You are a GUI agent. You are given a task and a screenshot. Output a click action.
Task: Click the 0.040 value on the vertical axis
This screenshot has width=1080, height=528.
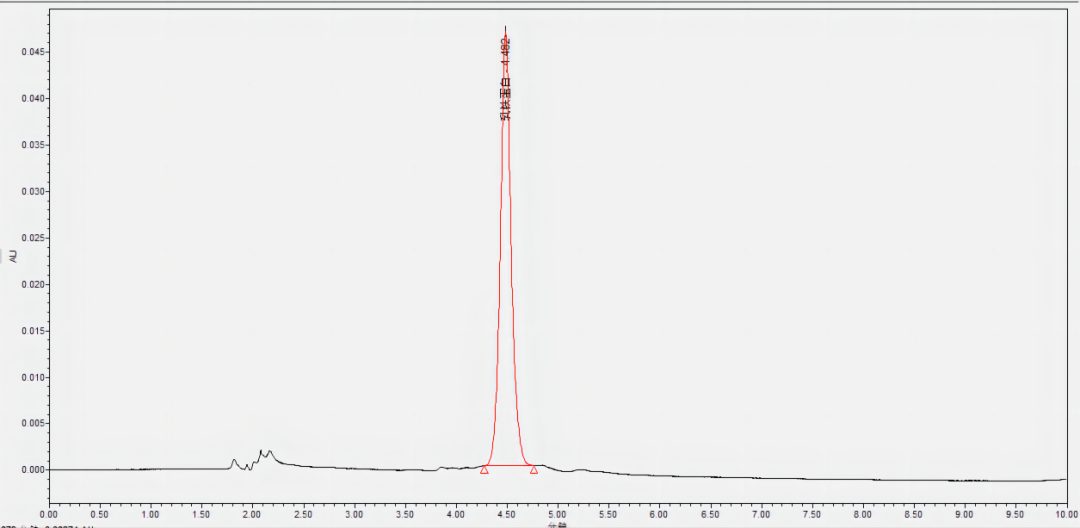[x=34, y=98]
